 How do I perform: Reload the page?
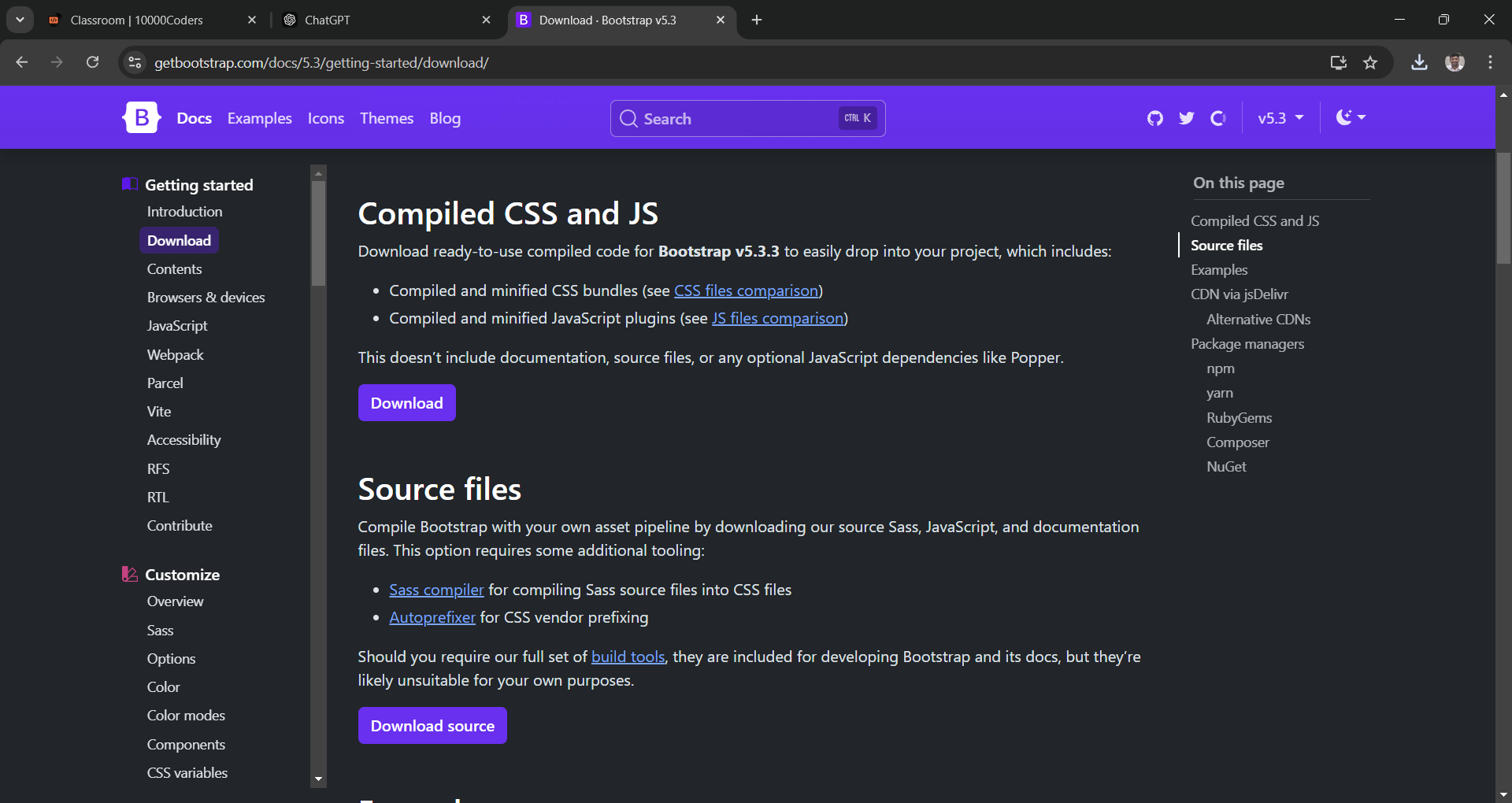(93, 63)
